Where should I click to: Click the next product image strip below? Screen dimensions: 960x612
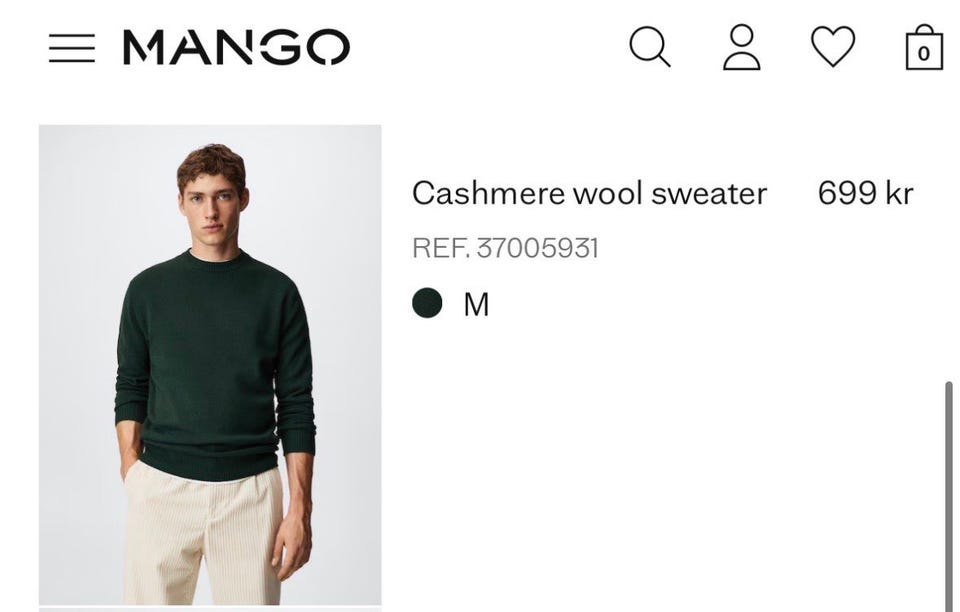(210, 610)
